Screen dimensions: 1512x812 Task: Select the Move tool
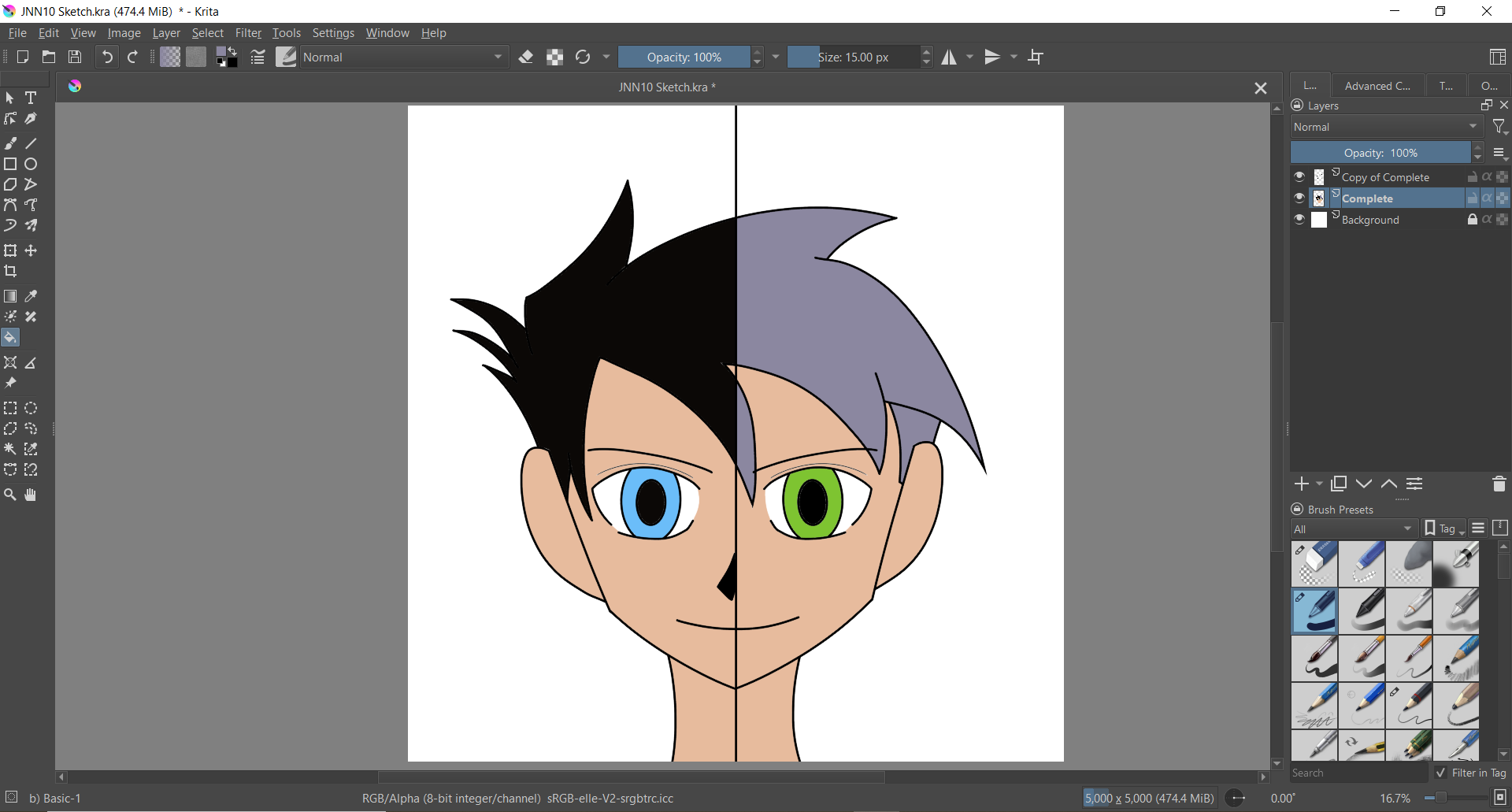tap(31, 250)
